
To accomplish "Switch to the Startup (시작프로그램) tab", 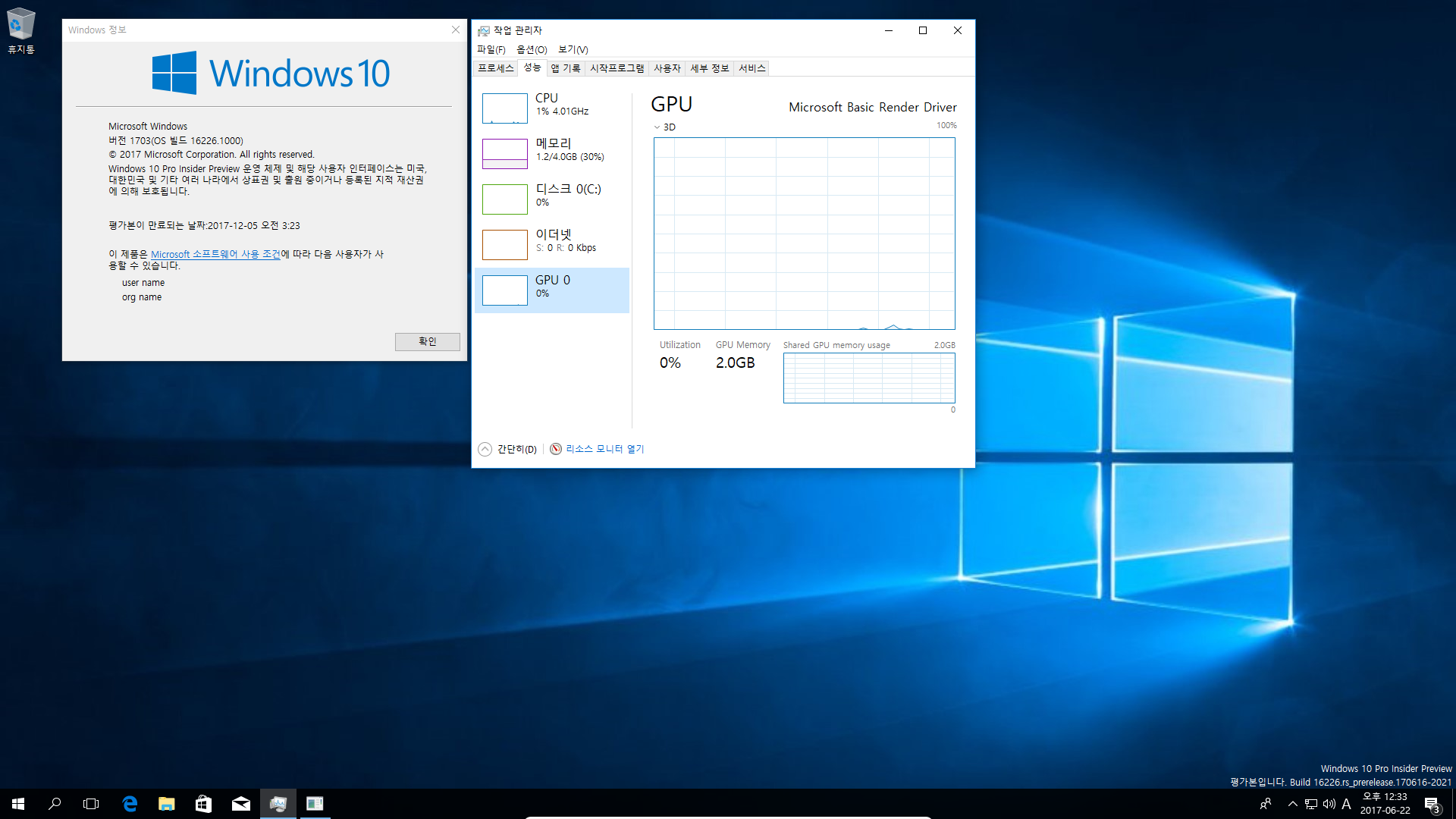I will click(617, 68).
